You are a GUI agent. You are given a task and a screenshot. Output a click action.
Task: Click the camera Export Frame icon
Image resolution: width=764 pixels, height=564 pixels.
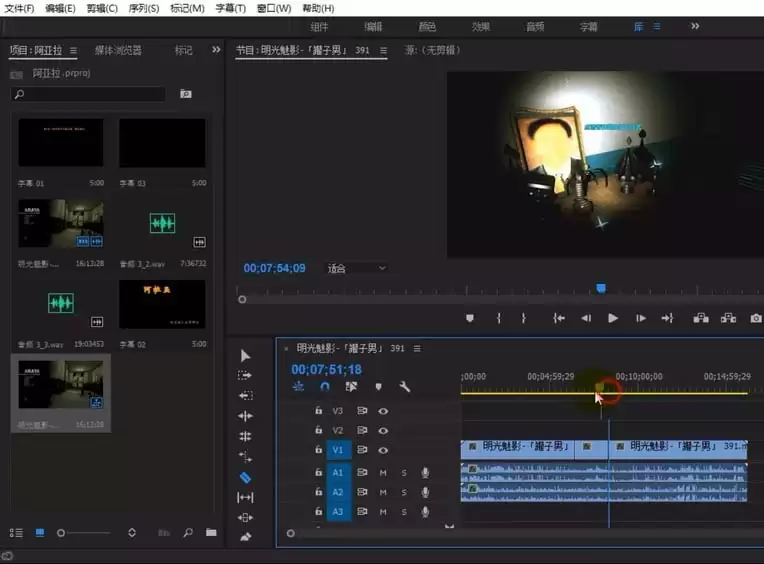pyautogui.click(x=756, y=318)
